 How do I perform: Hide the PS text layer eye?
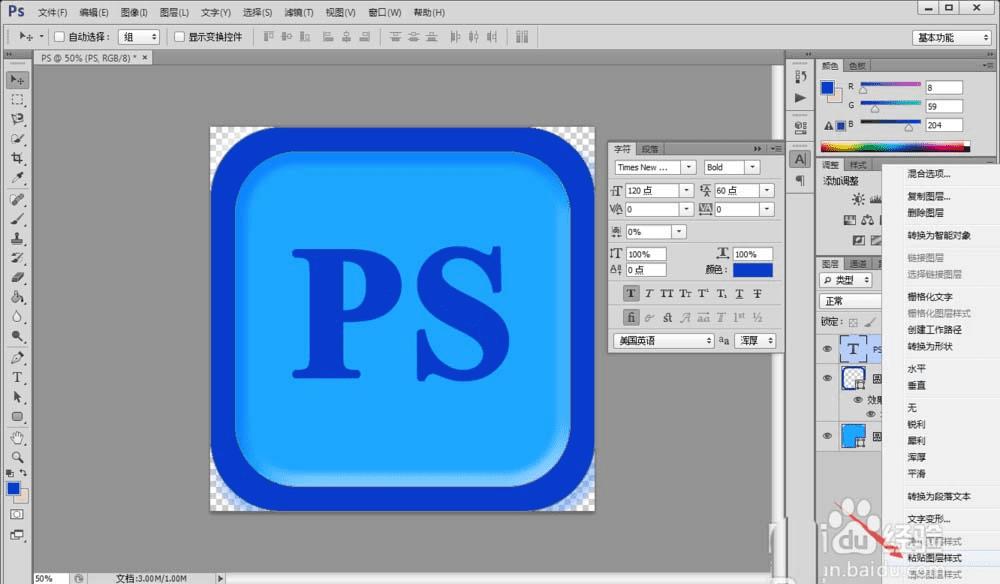click(827, 349)
